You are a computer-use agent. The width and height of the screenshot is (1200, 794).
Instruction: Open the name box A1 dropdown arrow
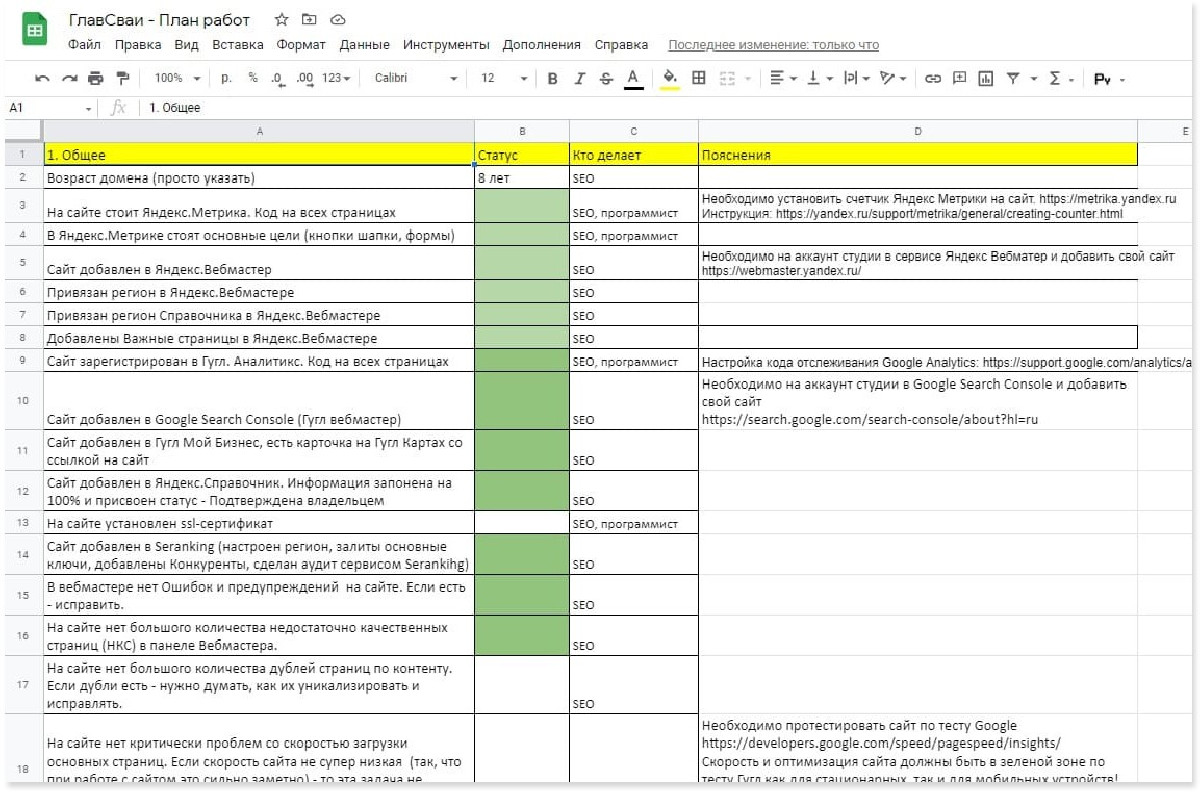point(89,108)
